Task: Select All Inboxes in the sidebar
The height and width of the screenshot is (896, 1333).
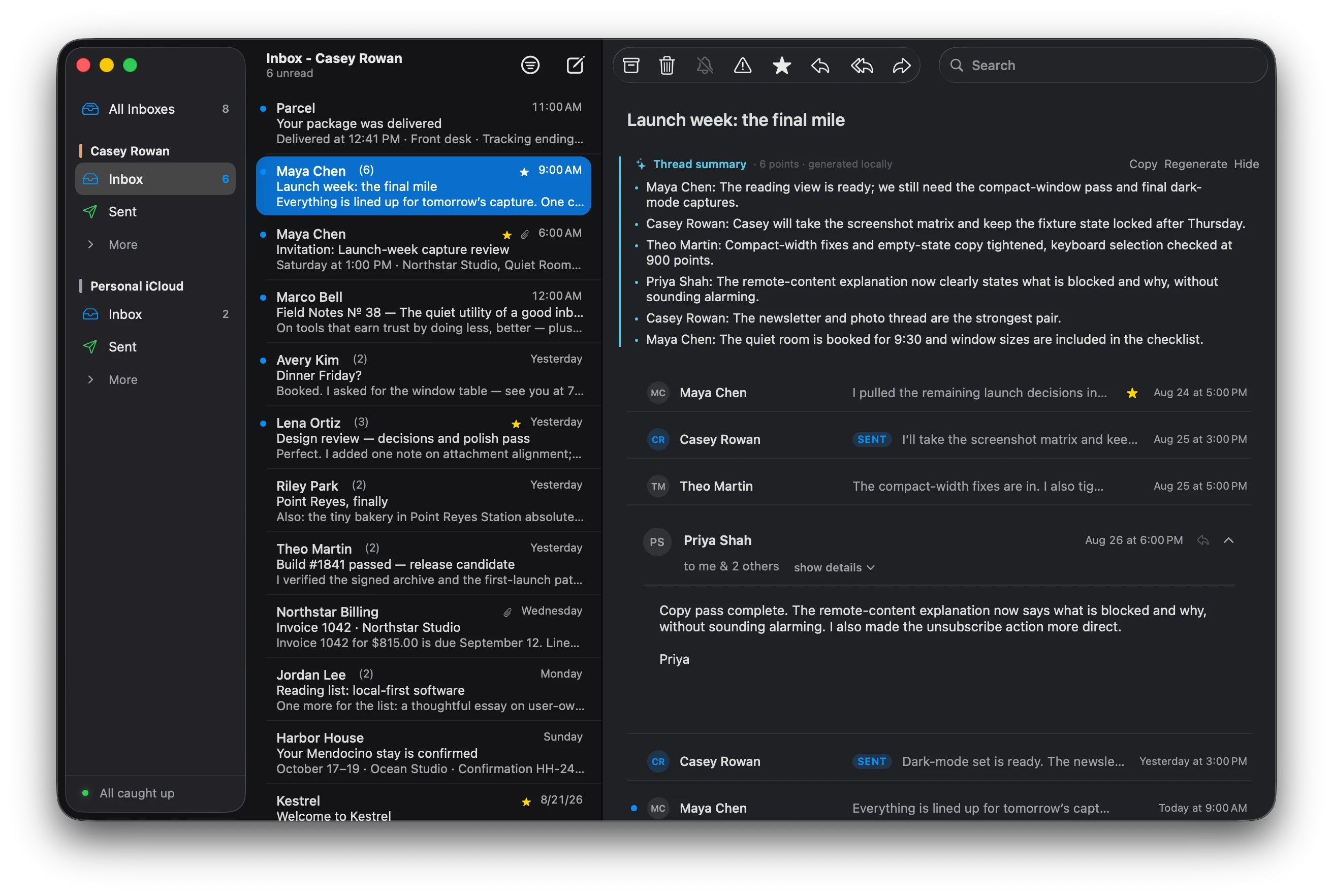Action: (x=155, y=109)
